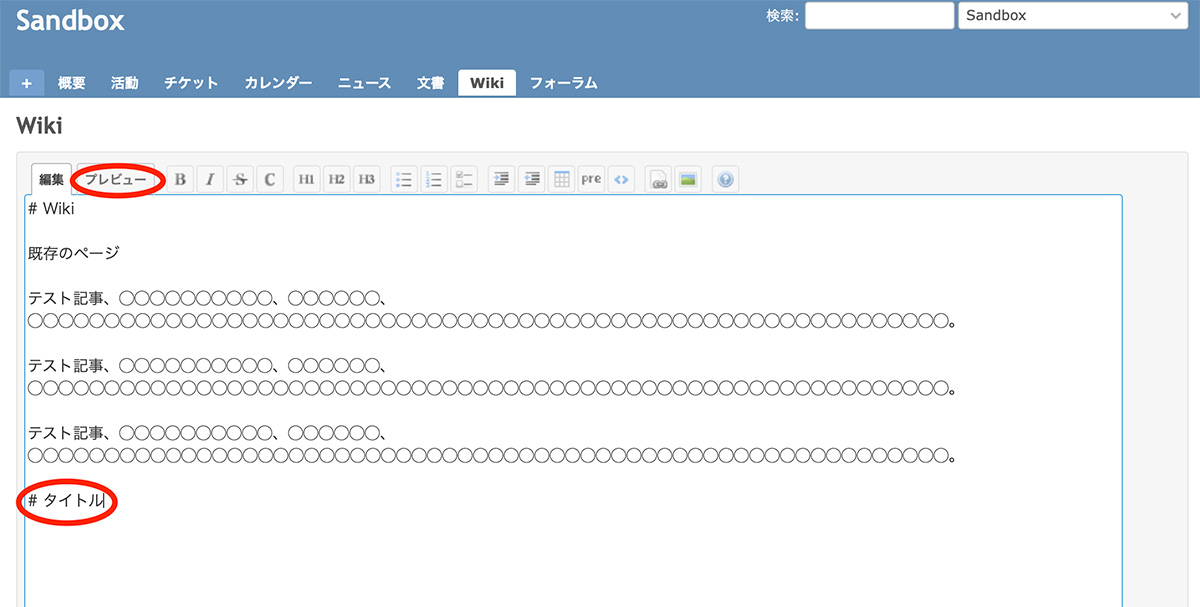Screen dimensions: 1200x607
Task: Insert a Heading 2 with H2
Action: [x=336, y=180]
